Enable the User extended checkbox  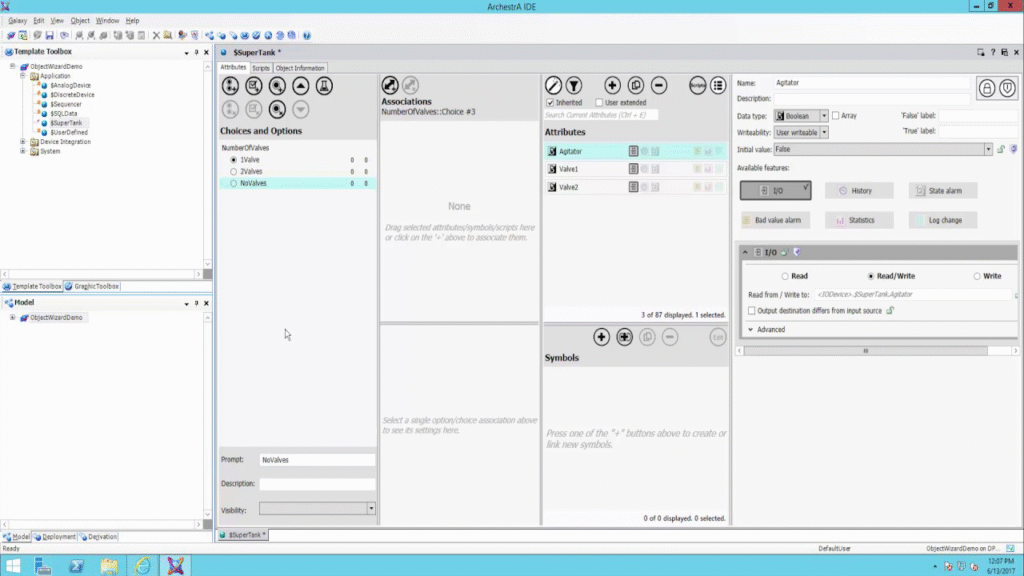[x=599, y=103]
